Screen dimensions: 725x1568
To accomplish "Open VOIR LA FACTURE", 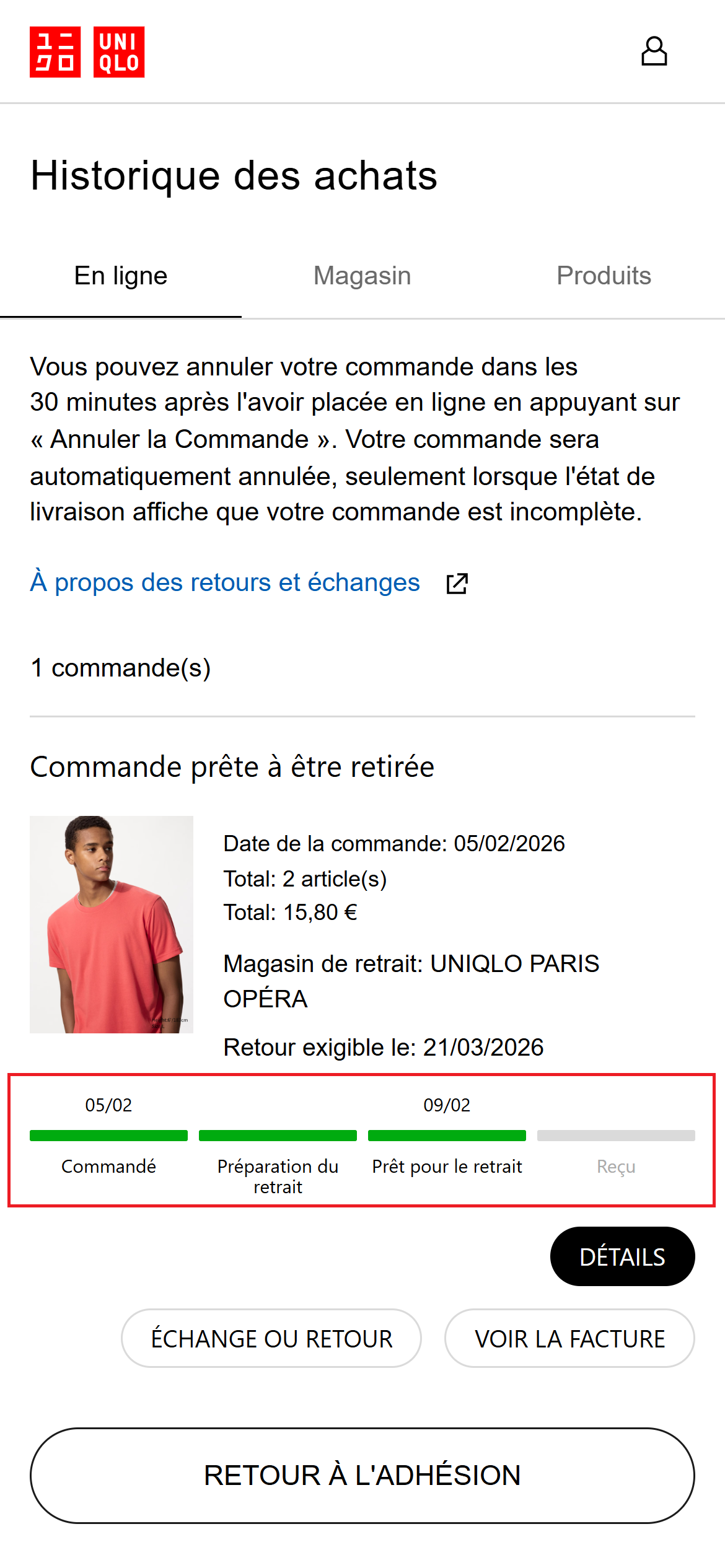I will (x=569, y=1338).
